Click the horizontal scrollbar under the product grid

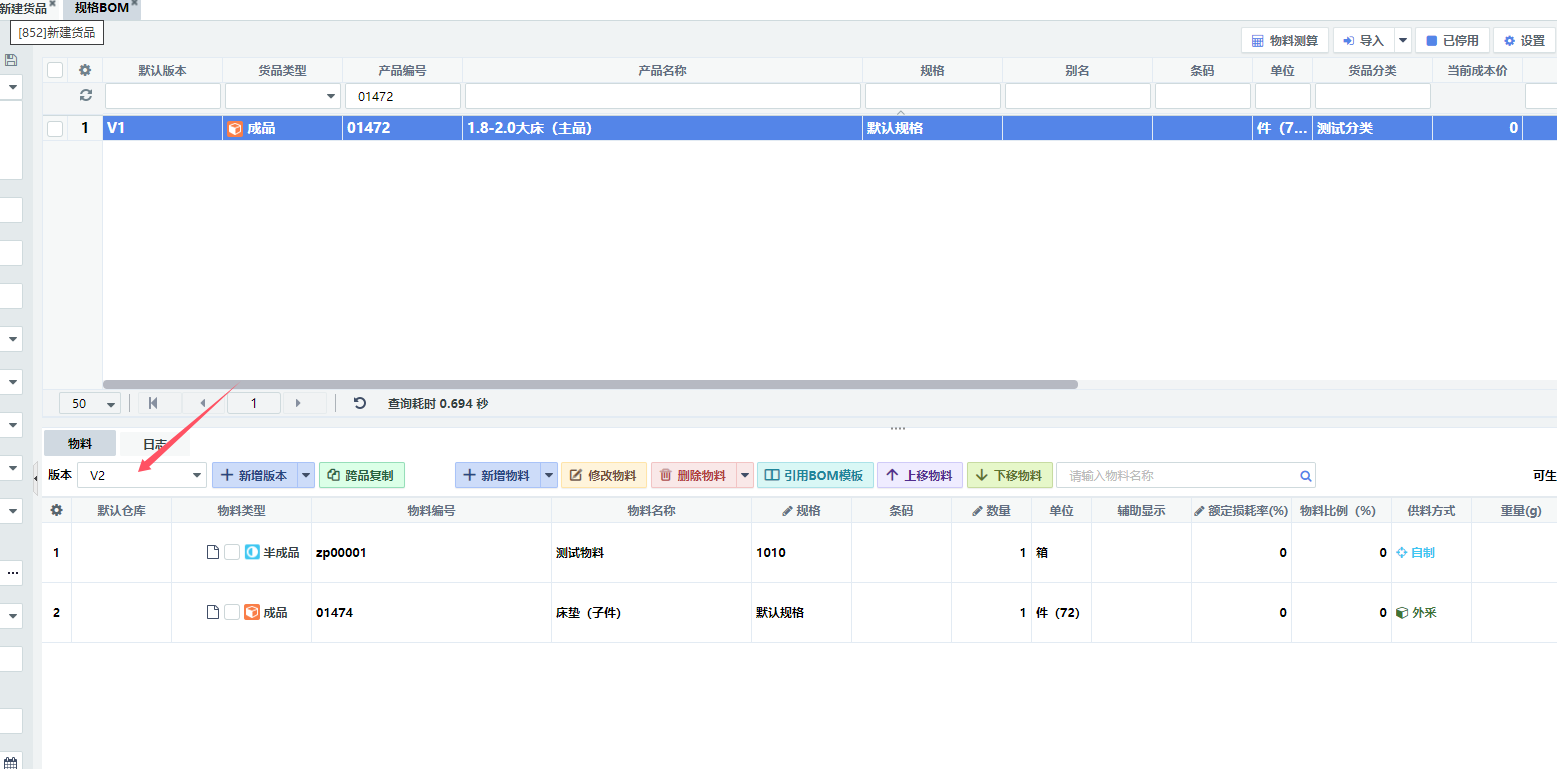590,384
